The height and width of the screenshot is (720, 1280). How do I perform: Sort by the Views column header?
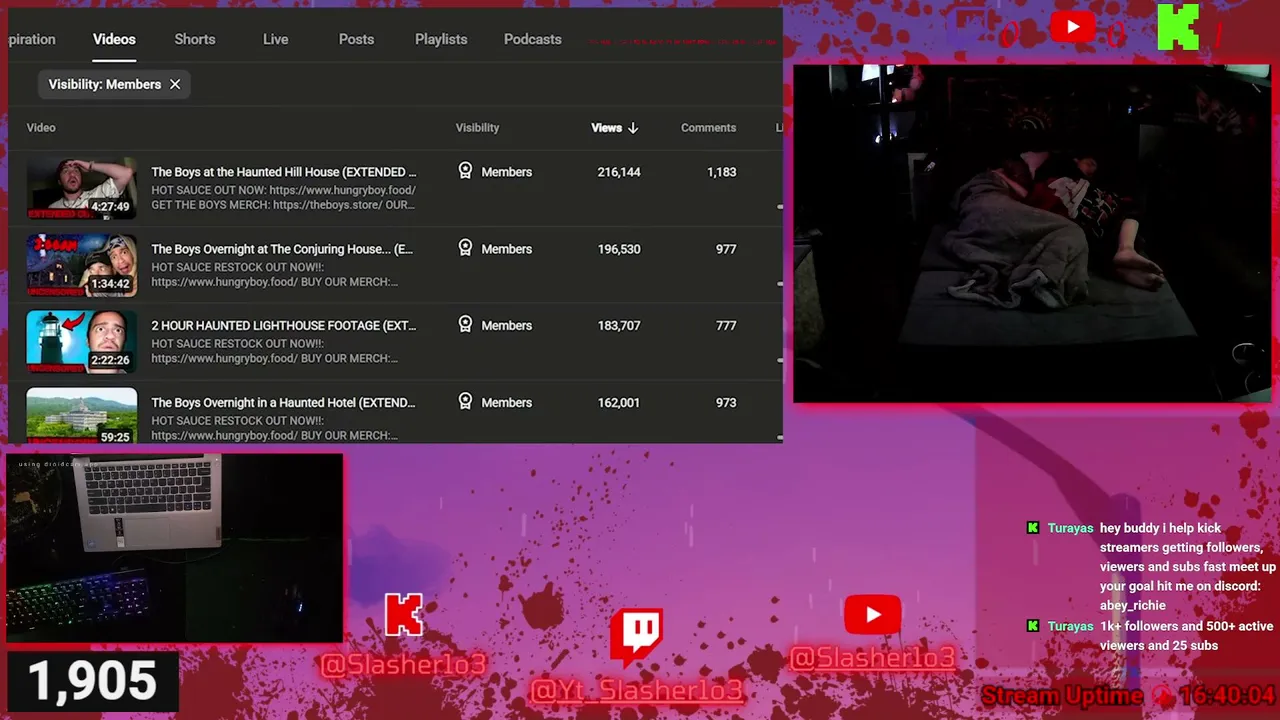pos(606,128)
